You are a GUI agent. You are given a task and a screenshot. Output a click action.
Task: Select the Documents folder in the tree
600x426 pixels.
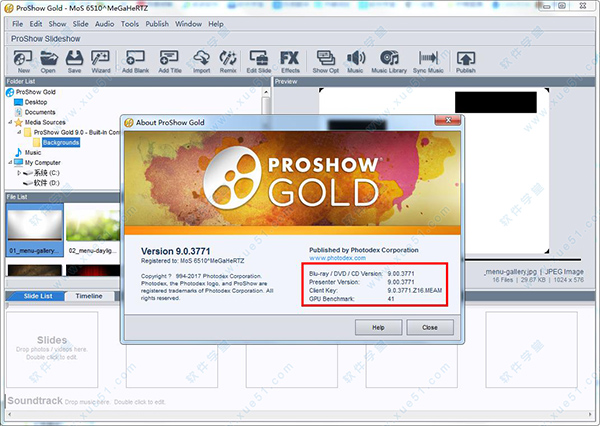(x=35, y=112)
